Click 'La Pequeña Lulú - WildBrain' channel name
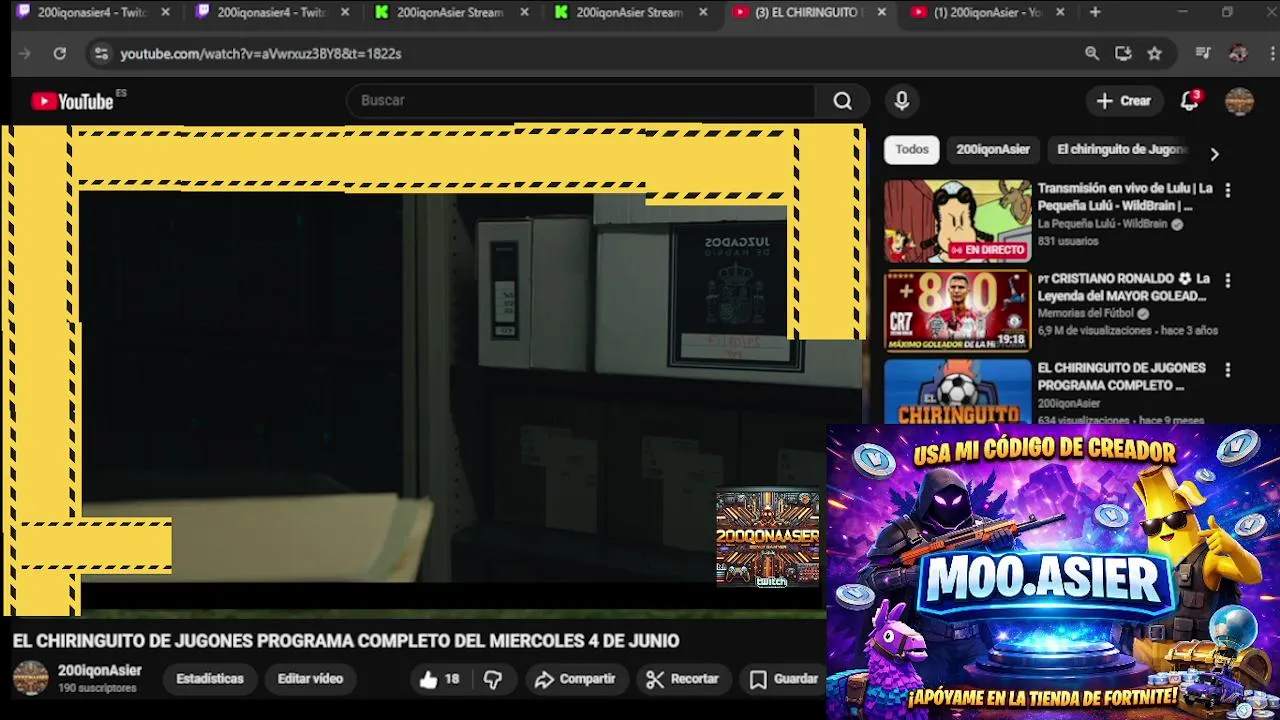The image size is (1280, 720). [x=1102, y=224]
